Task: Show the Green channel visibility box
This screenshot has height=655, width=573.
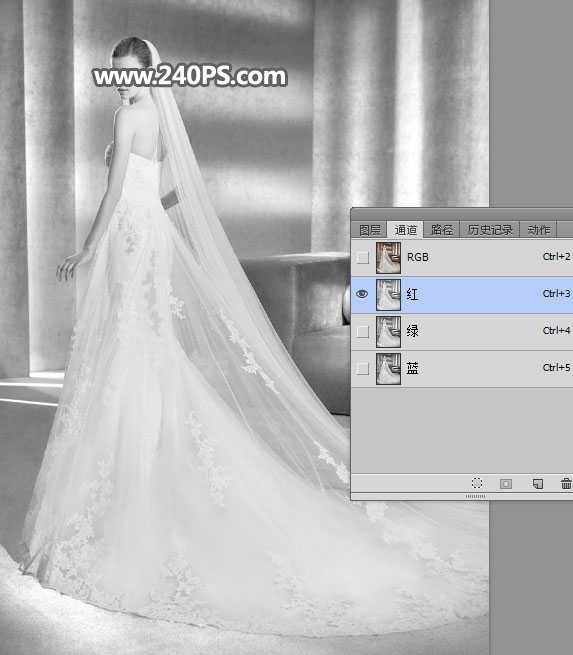Action: tap(363, 332)
